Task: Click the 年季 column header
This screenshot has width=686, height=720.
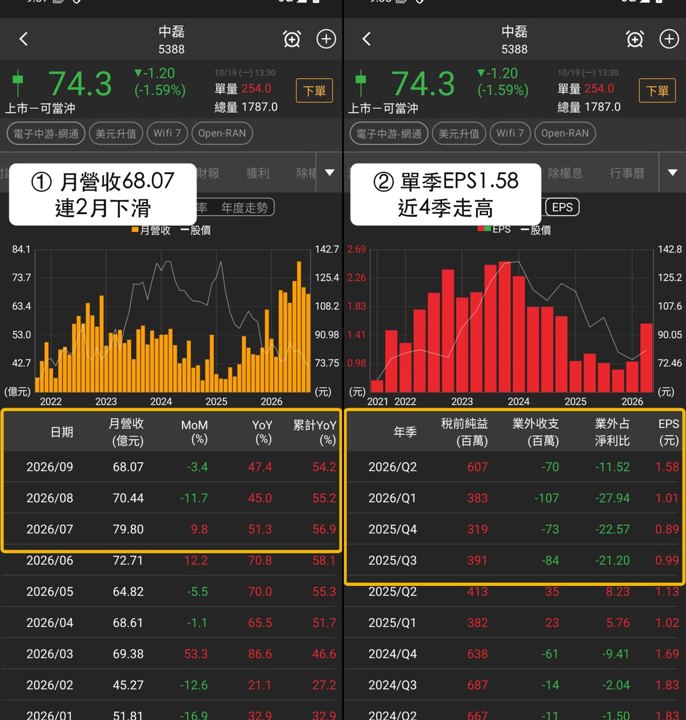Action: [x=405, y=432]
